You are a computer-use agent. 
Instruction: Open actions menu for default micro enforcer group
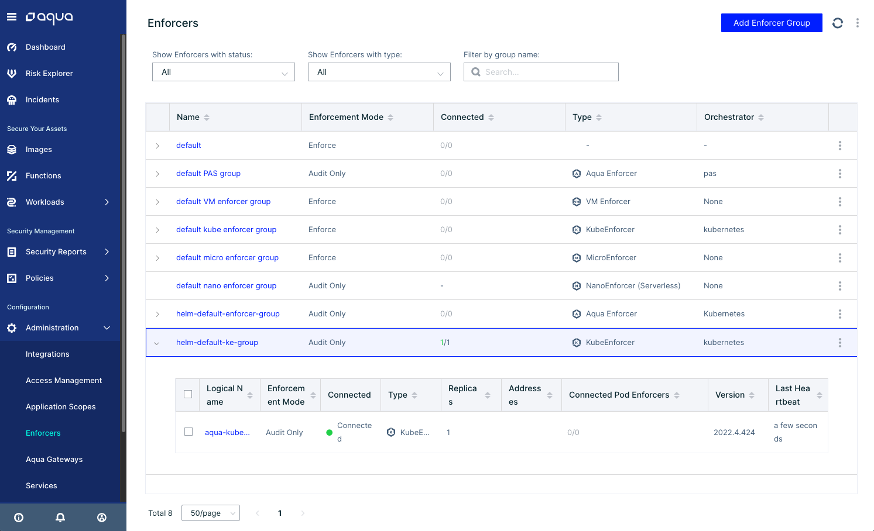(x=839, y=258)
